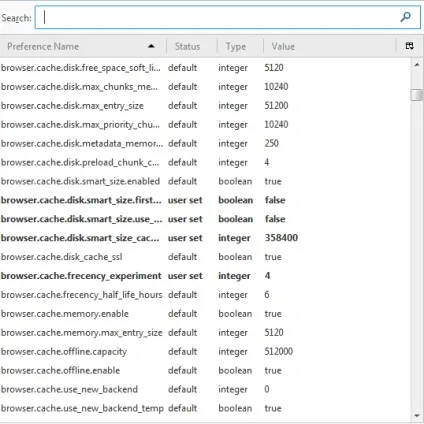Click the value 358400
424x424 pixels.
click(281, 238)
